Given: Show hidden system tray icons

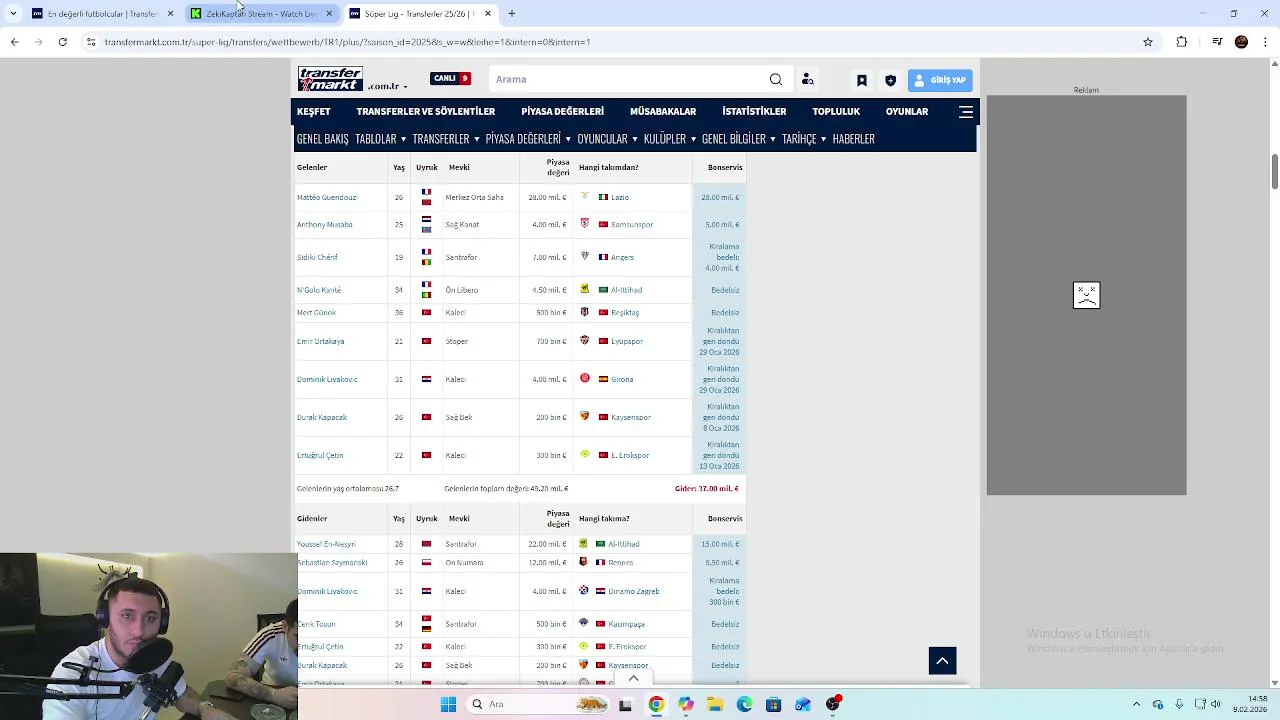Looking at the screenshot, I should point(1136,705).
